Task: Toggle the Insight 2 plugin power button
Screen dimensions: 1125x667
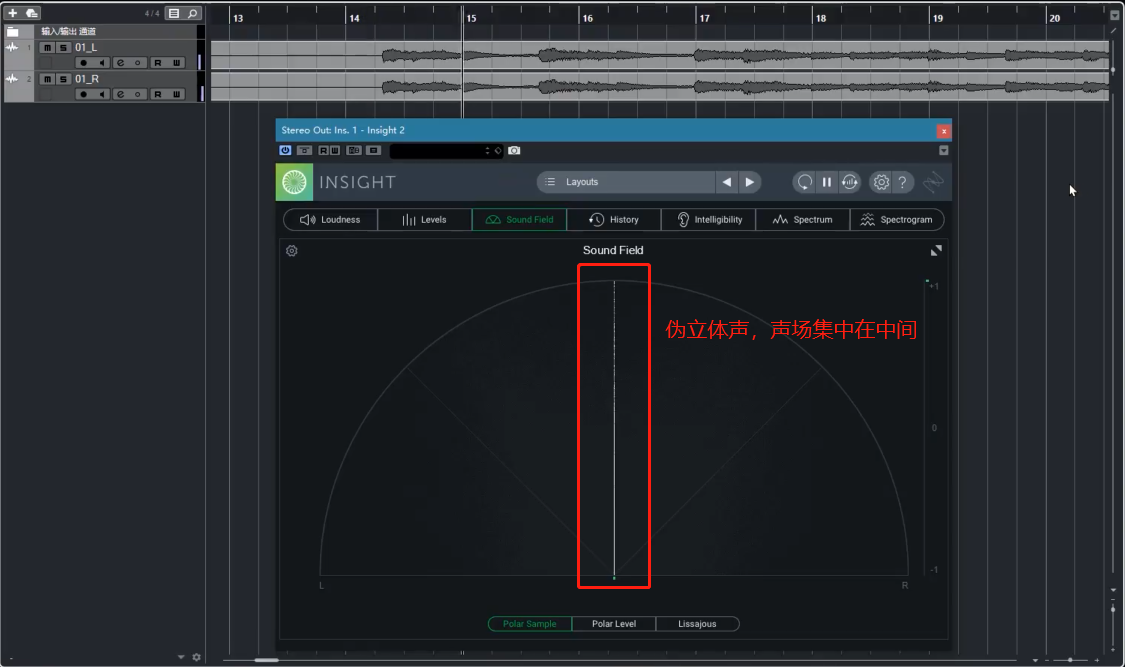Action: 286,151
